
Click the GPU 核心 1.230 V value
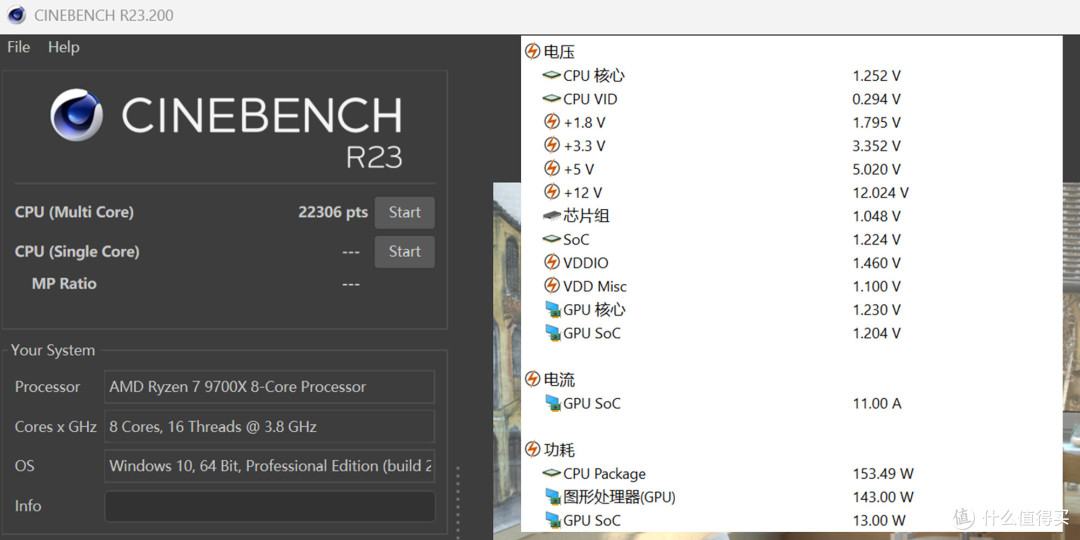click(876, 310)
